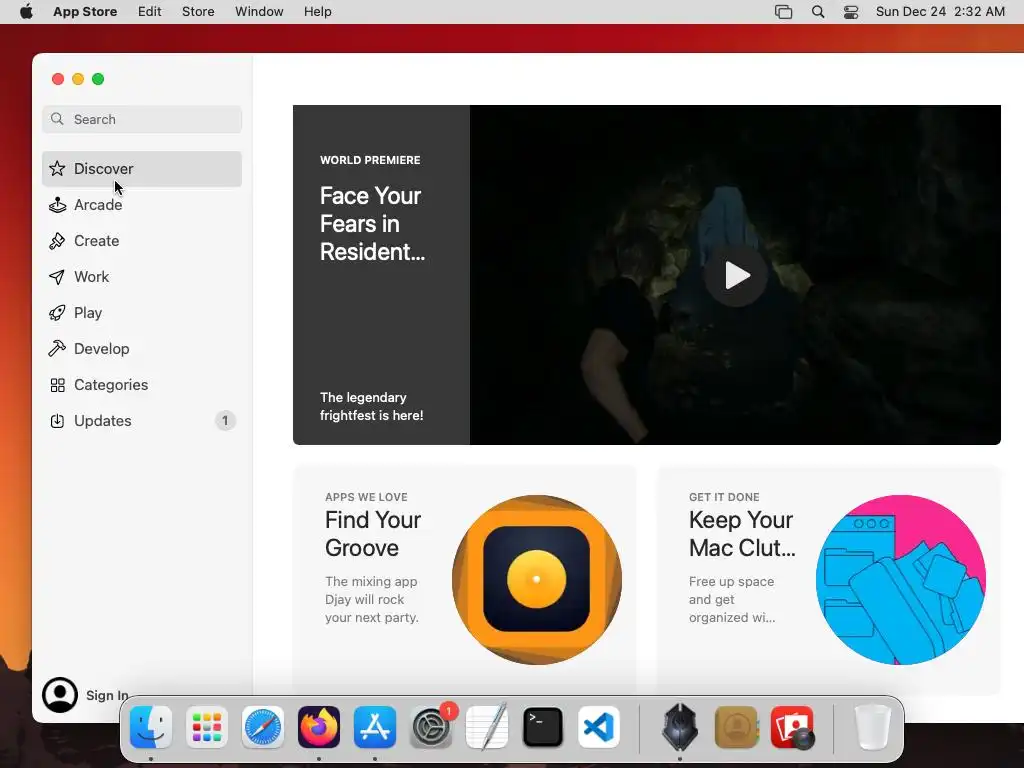Open the Help menu
1024x768 pixels.
(317, 12)
